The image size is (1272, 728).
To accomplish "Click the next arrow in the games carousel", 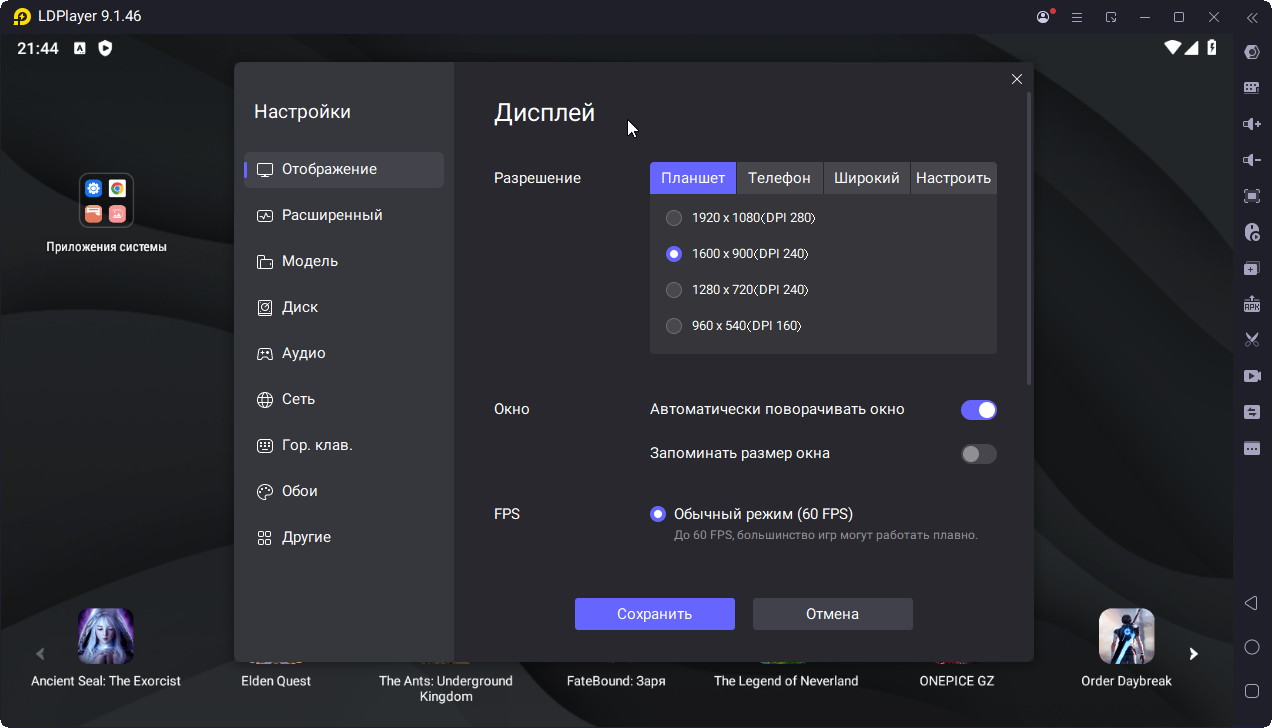I will tap(1193, 654).
